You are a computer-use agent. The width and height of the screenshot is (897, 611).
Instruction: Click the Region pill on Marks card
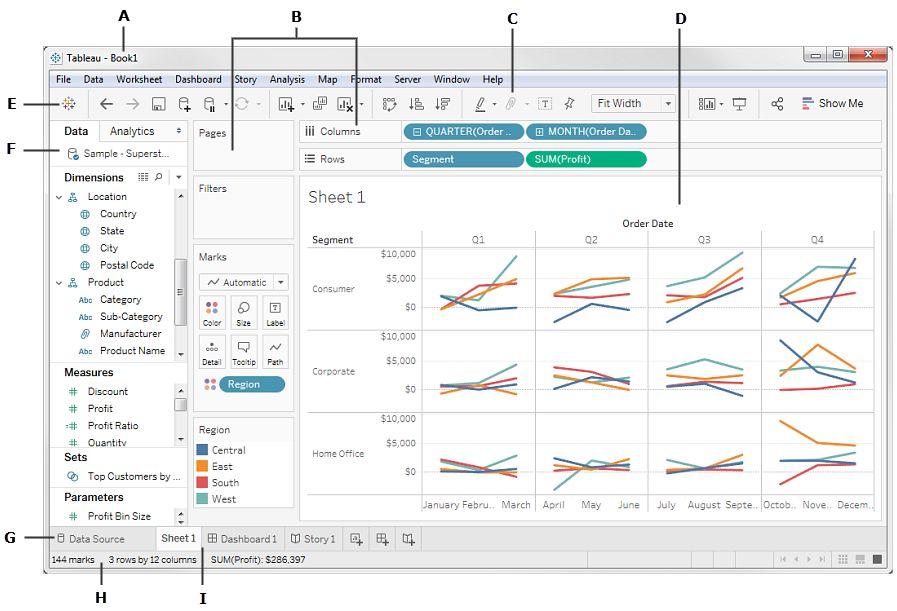point(252,384)
